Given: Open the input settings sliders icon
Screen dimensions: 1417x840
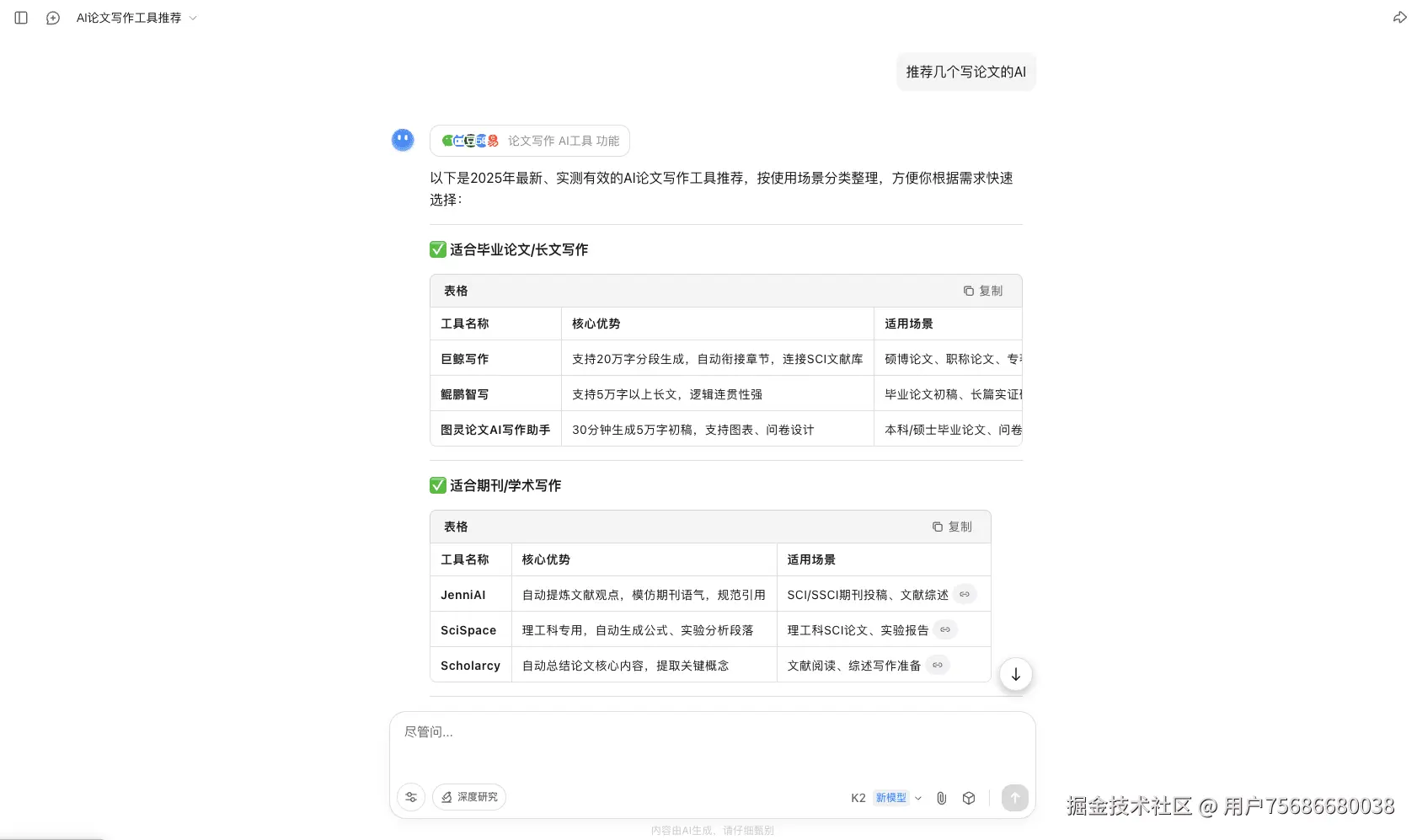Looking at the screenshot, I should click(411, 797).
